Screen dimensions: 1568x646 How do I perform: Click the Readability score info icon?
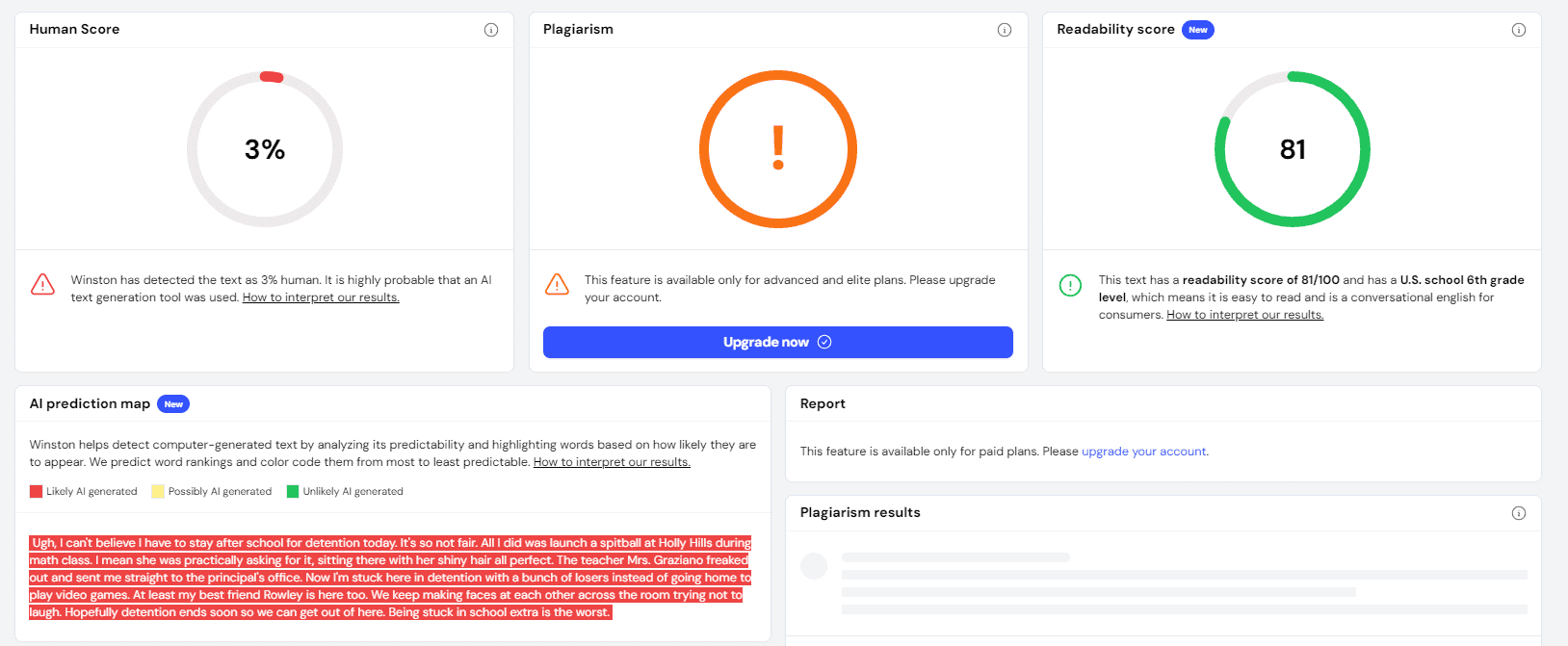(x=1519, y=30)
